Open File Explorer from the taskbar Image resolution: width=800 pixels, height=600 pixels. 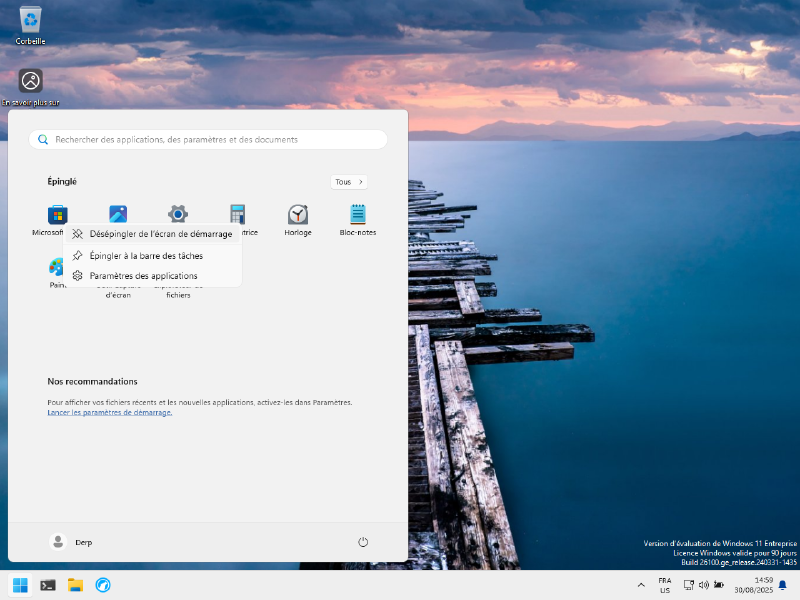click(75, 584)
